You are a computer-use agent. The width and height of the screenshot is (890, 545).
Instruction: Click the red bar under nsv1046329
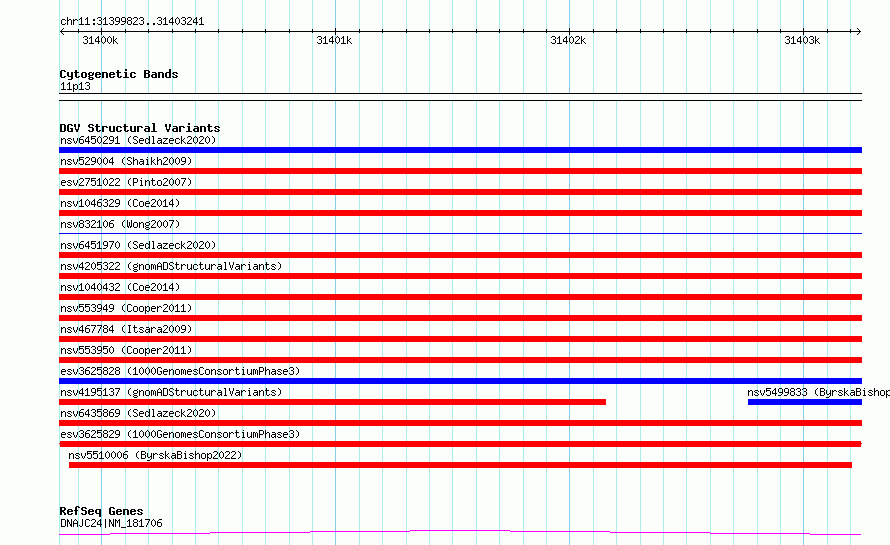[460, 213]
